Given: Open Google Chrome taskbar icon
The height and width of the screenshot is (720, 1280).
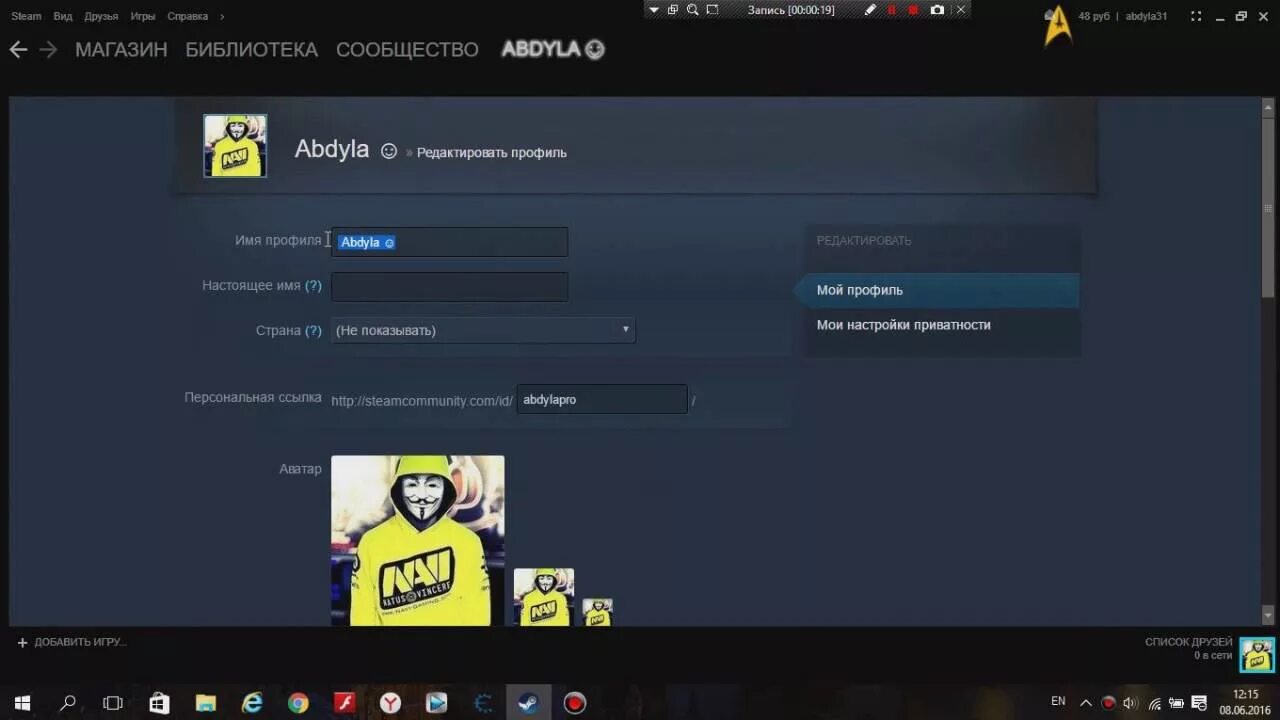Looking at the screenshot, I should tap(298, 703).
